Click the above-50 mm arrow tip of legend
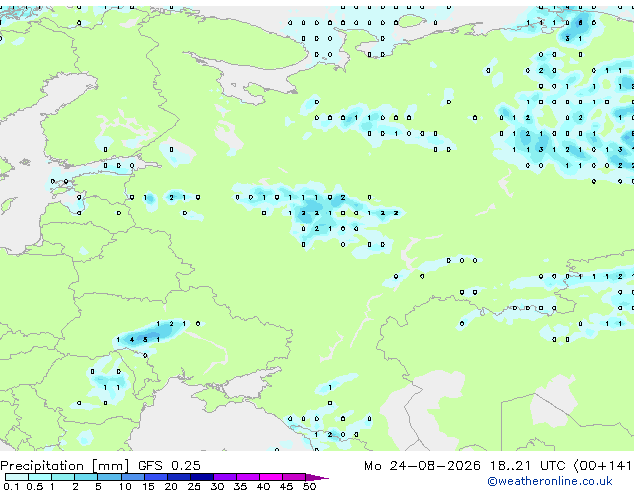Viewport: 634px width, 490px height. click(317, 477)
